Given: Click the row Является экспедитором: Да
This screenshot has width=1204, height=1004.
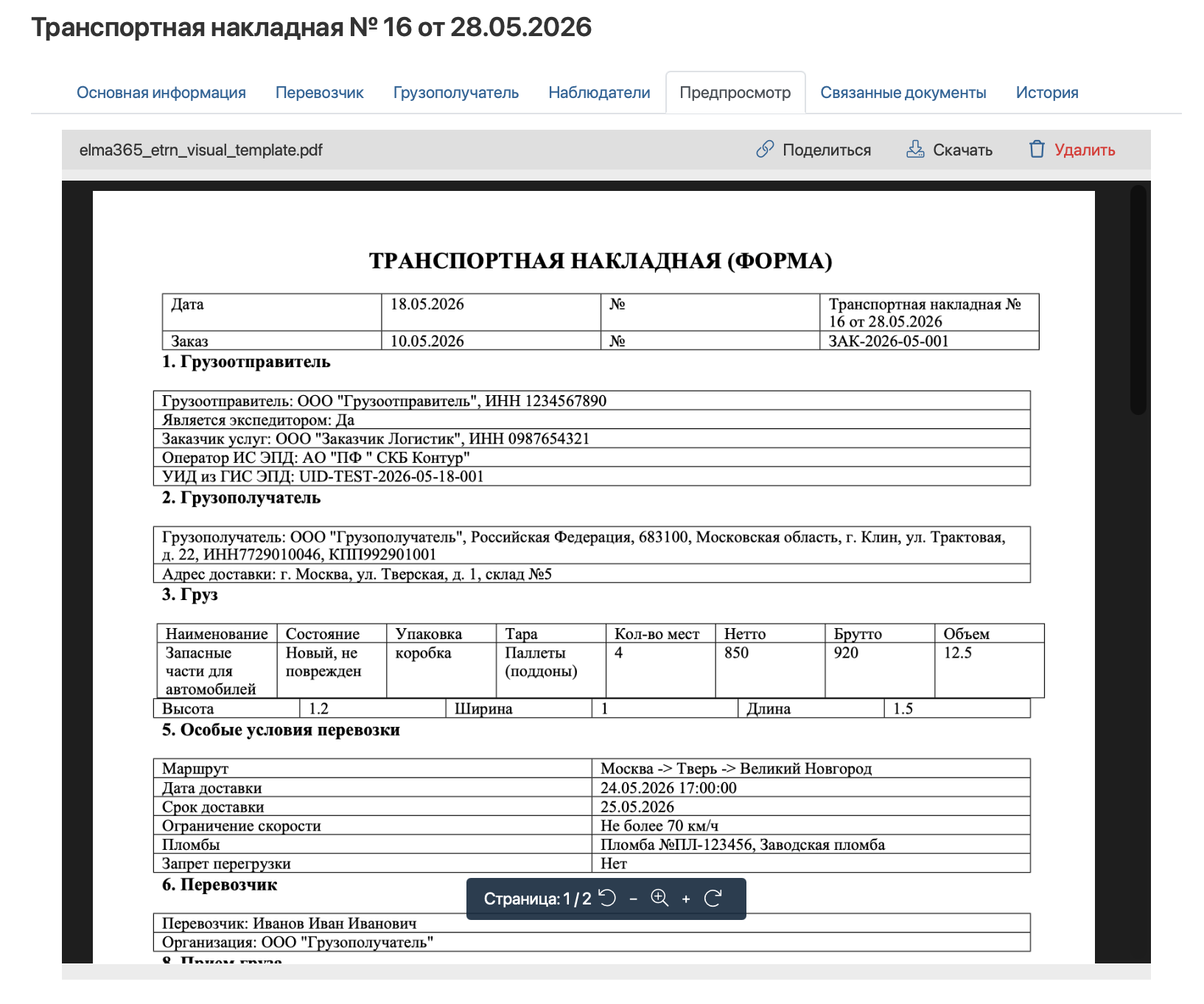Looking at the screenshot, I should tap(592, 419).
